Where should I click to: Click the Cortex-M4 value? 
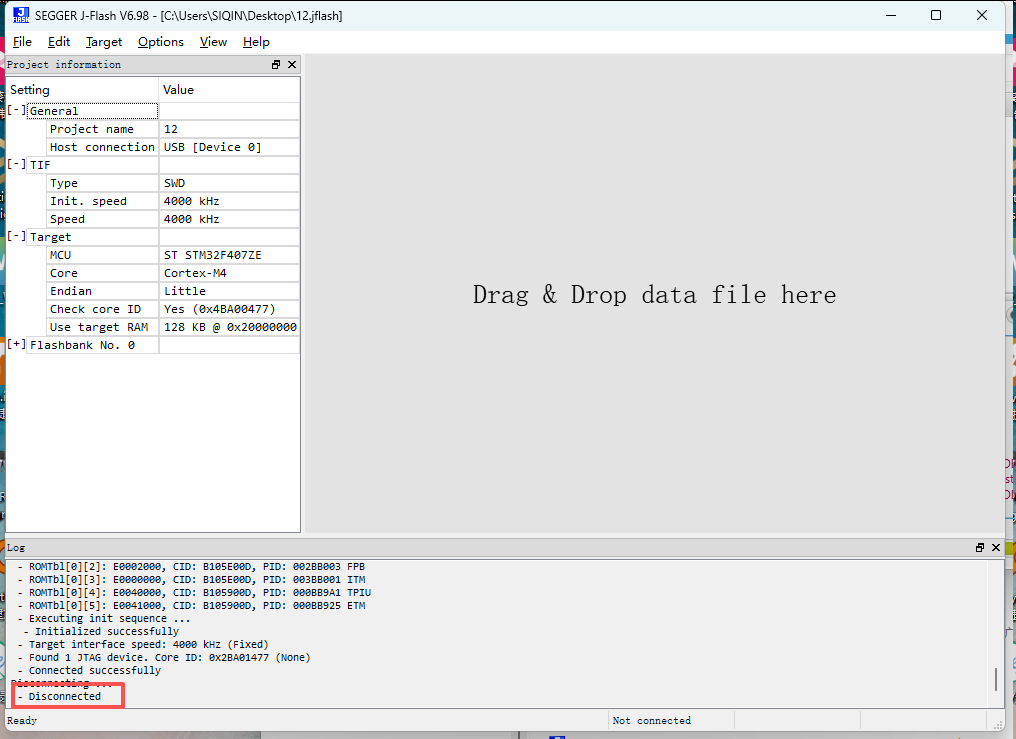[195, 273]
